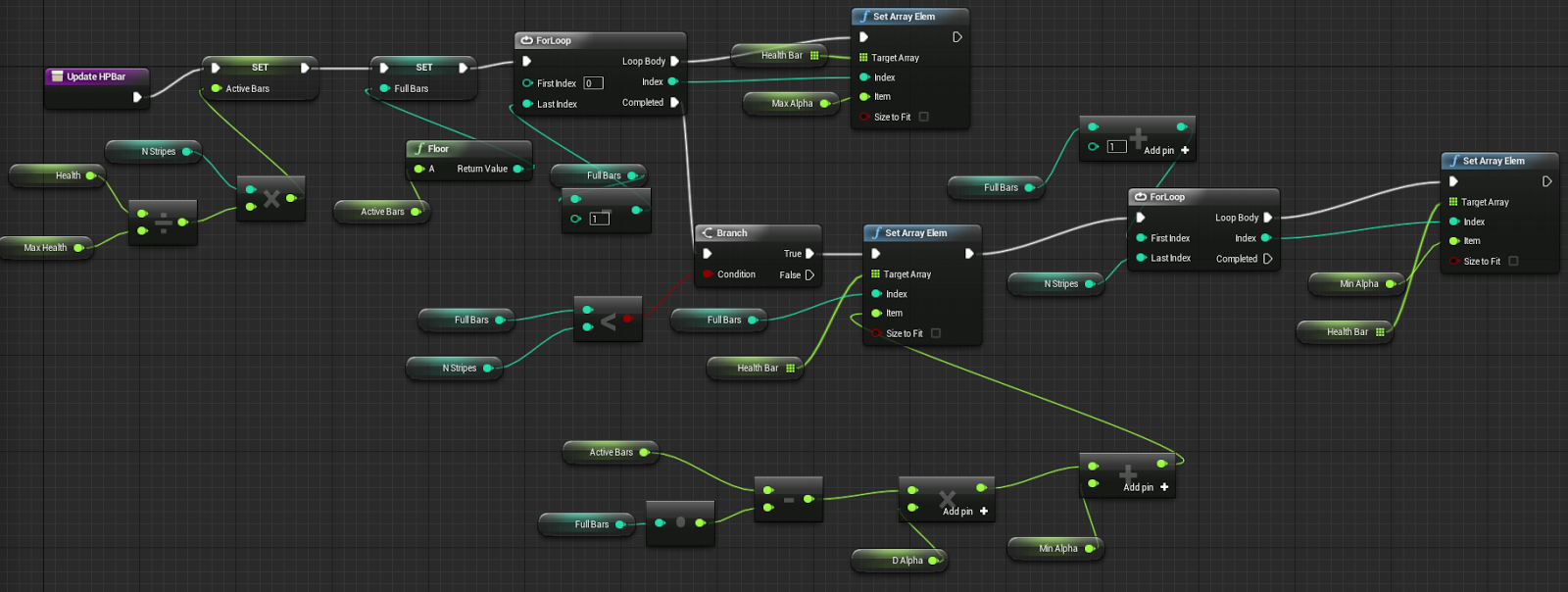Click the red Condition pin on Branch
The height and width of the screenshot is (592, 1568).
click(707, 274)
